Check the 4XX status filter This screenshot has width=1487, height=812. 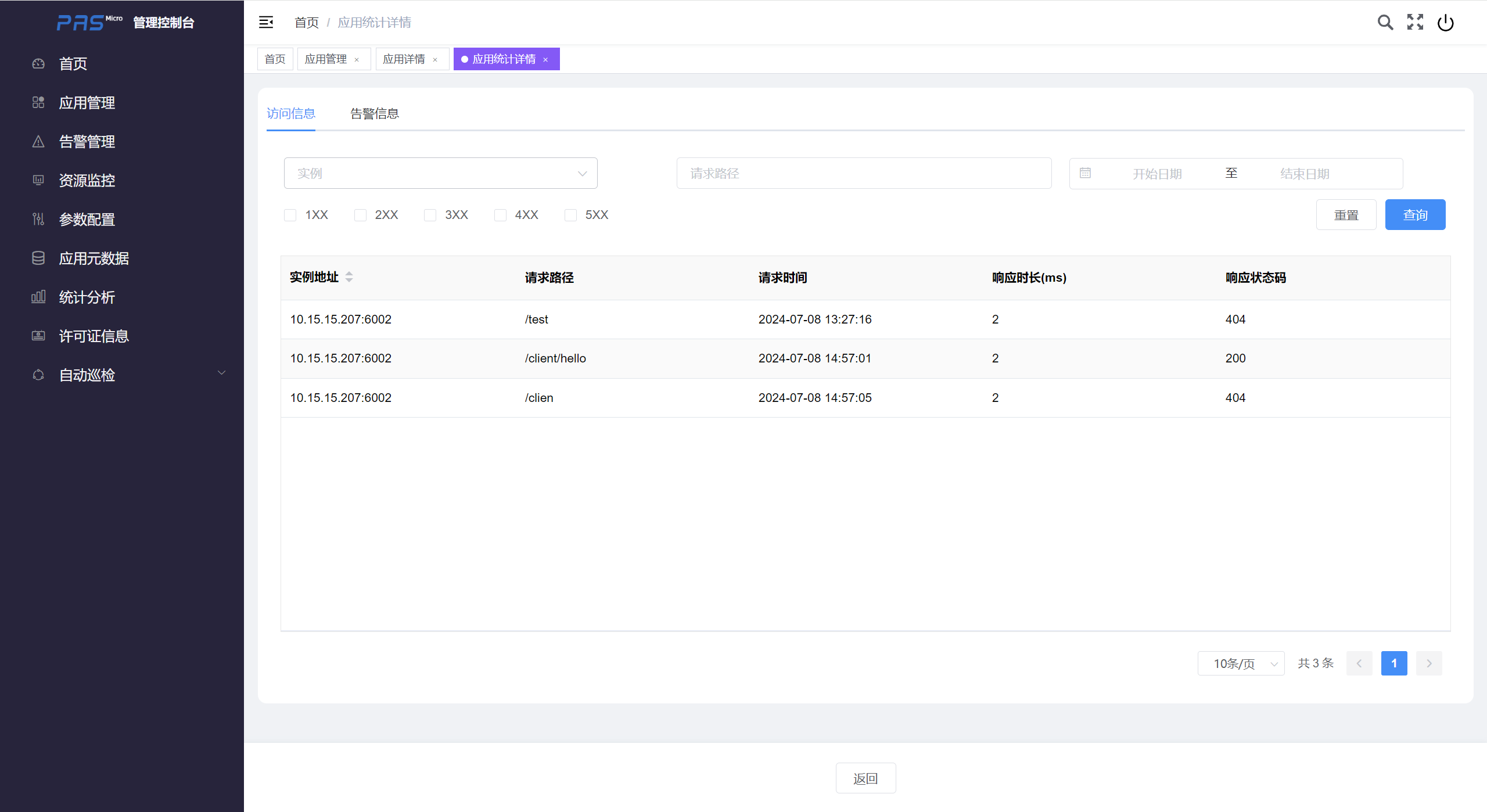tap(500, 215)
